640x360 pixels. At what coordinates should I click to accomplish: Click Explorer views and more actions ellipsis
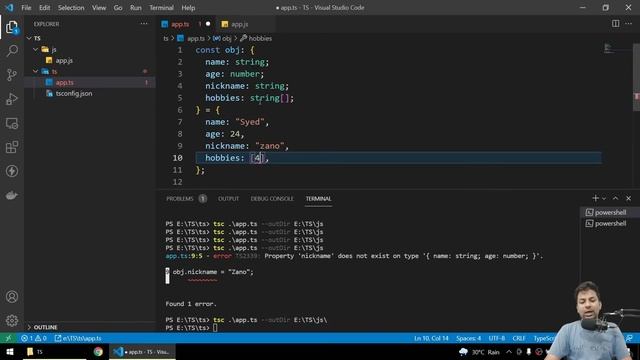click(144, 24)
